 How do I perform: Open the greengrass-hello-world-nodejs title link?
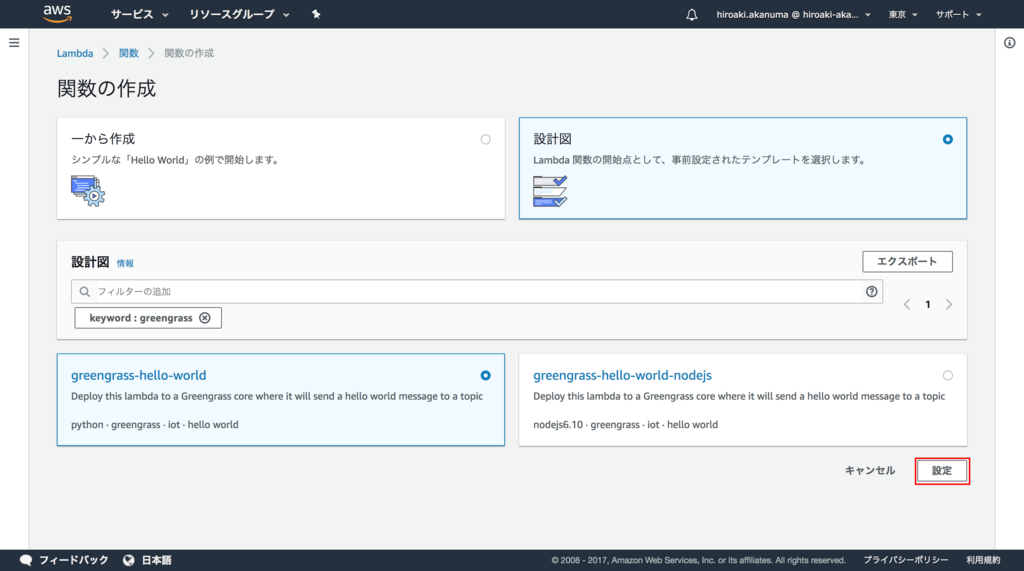pos(622,376)
